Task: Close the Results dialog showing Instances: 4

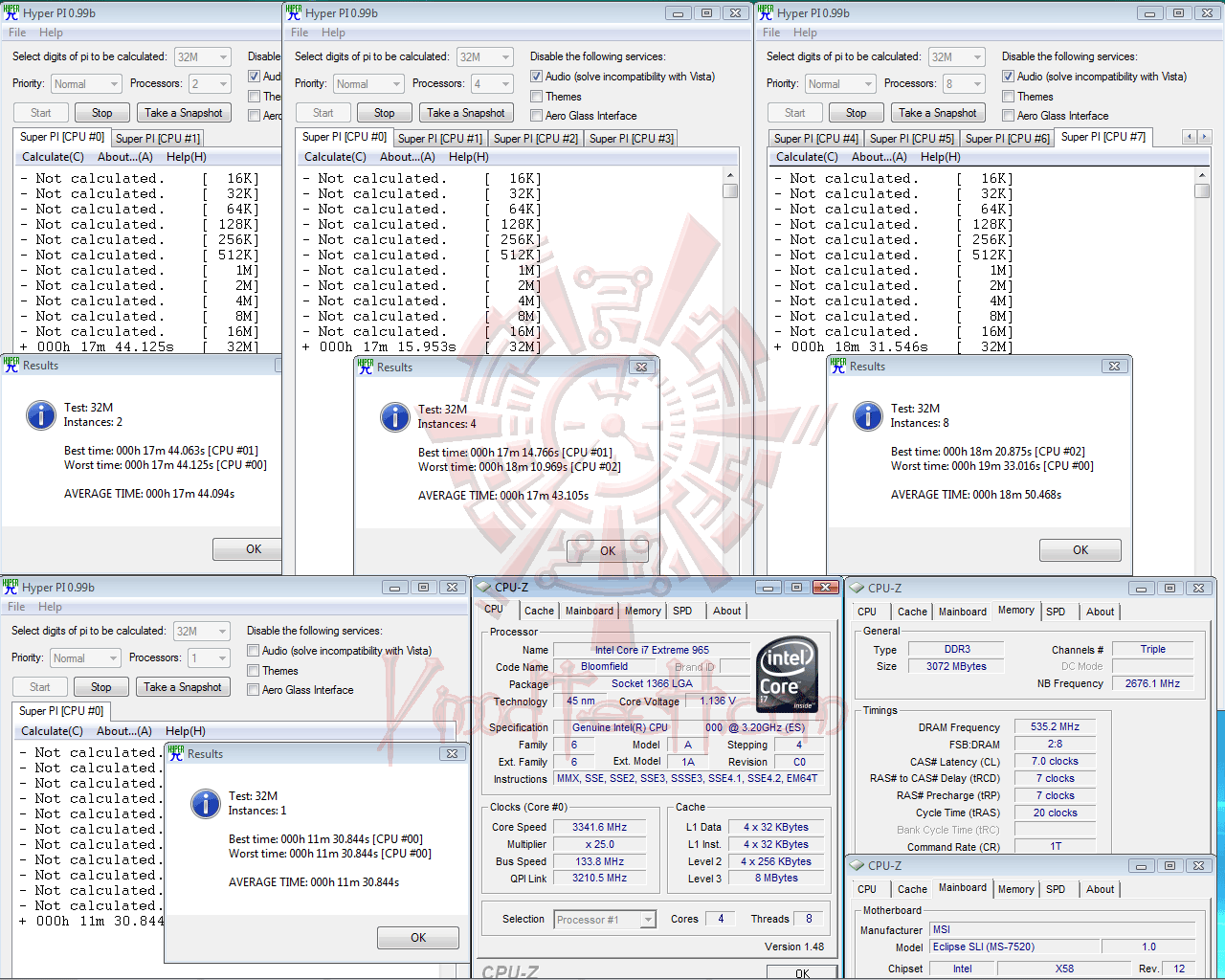Action: (x=642, y=367)
